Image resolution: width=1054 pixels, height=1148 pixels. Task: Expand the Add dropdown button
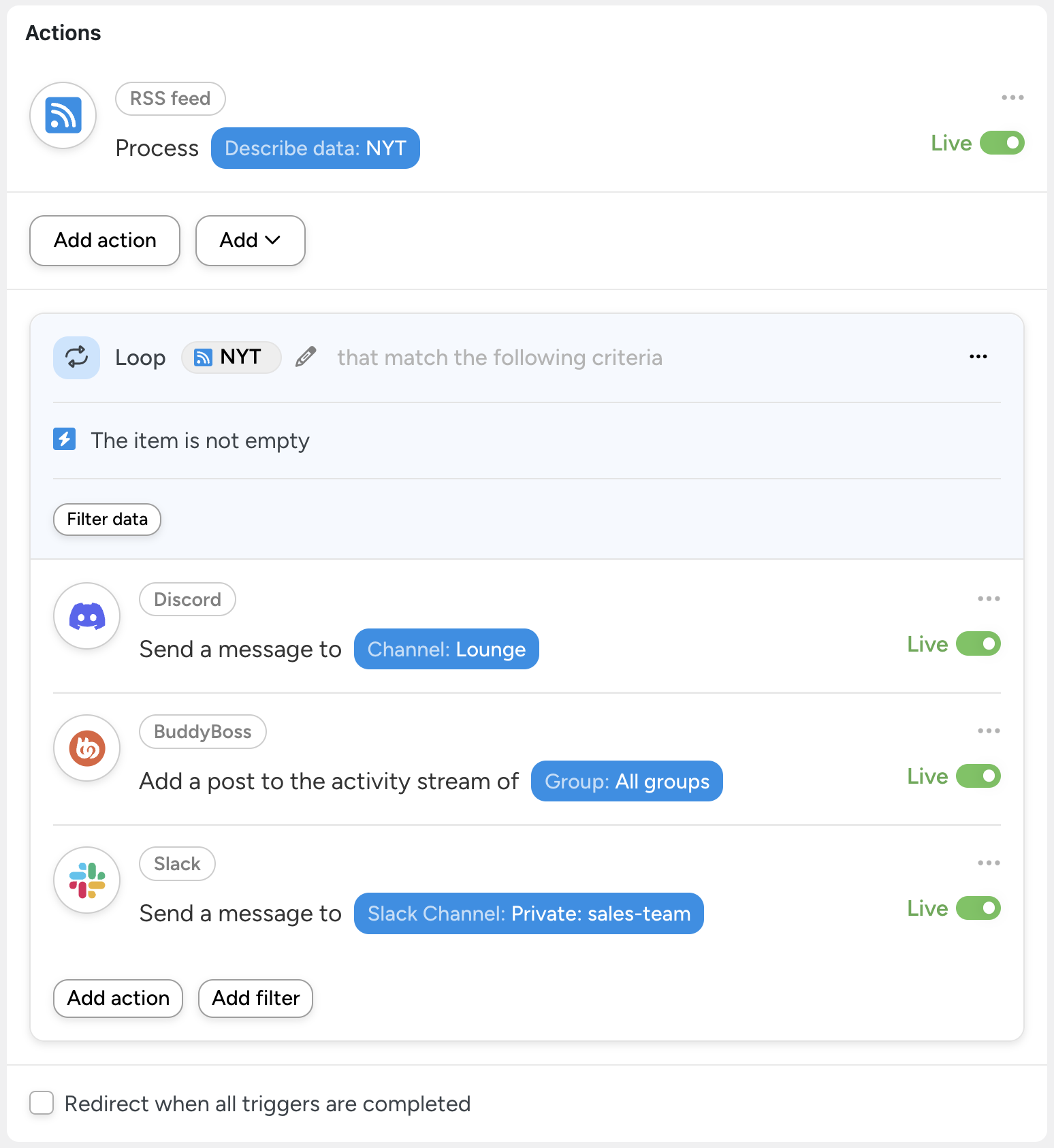click(x=250, y=240)
